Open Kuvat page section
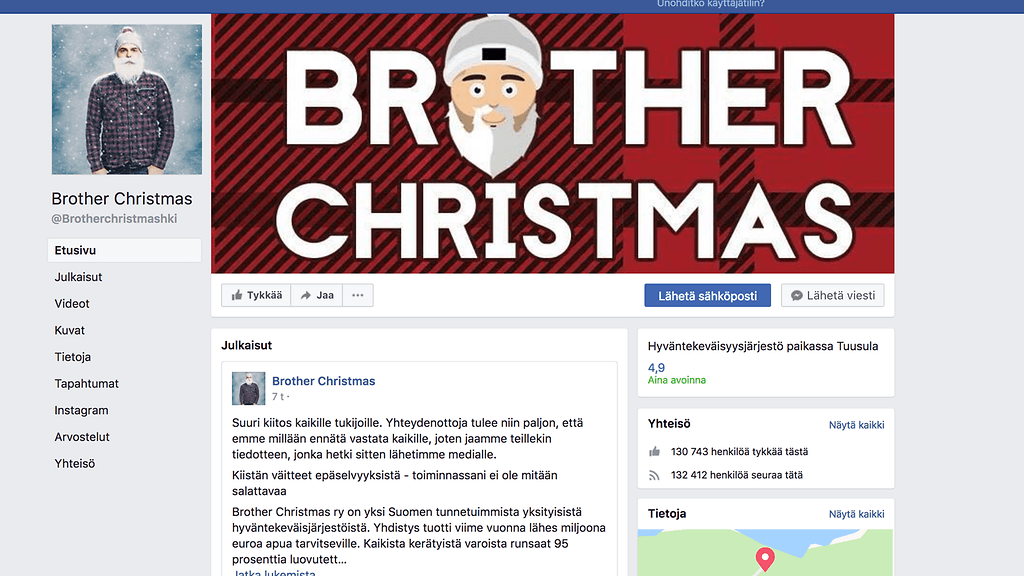 pos(69,330)
